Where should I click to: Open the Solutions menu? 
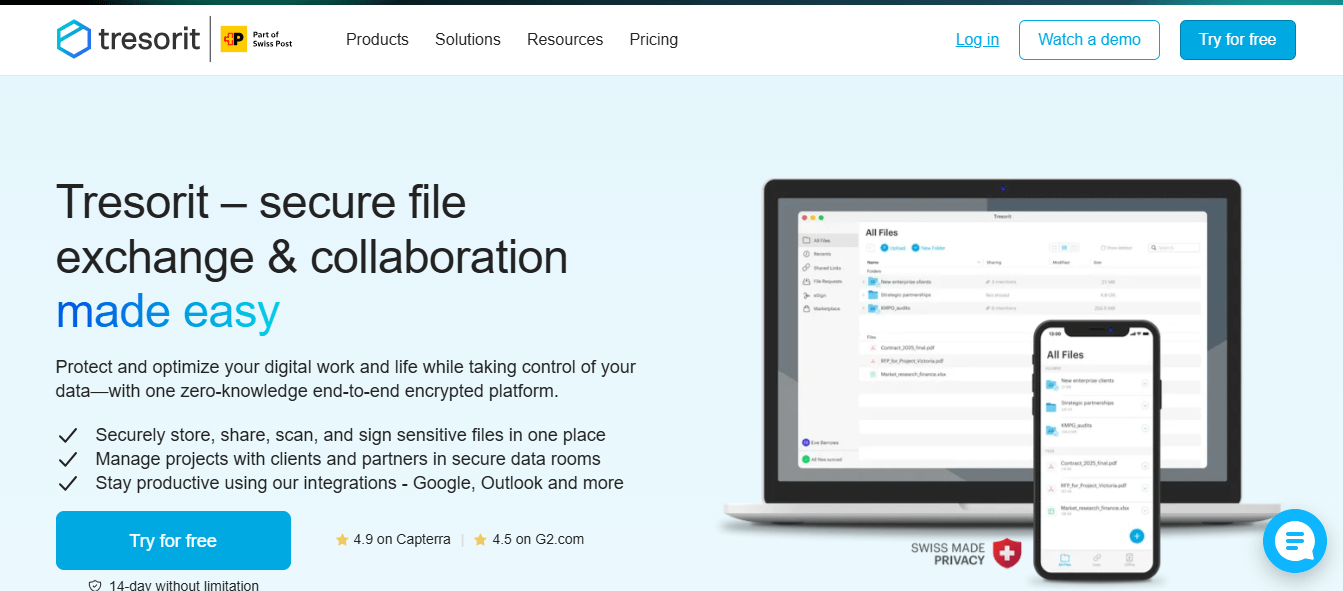coord(468,40)
